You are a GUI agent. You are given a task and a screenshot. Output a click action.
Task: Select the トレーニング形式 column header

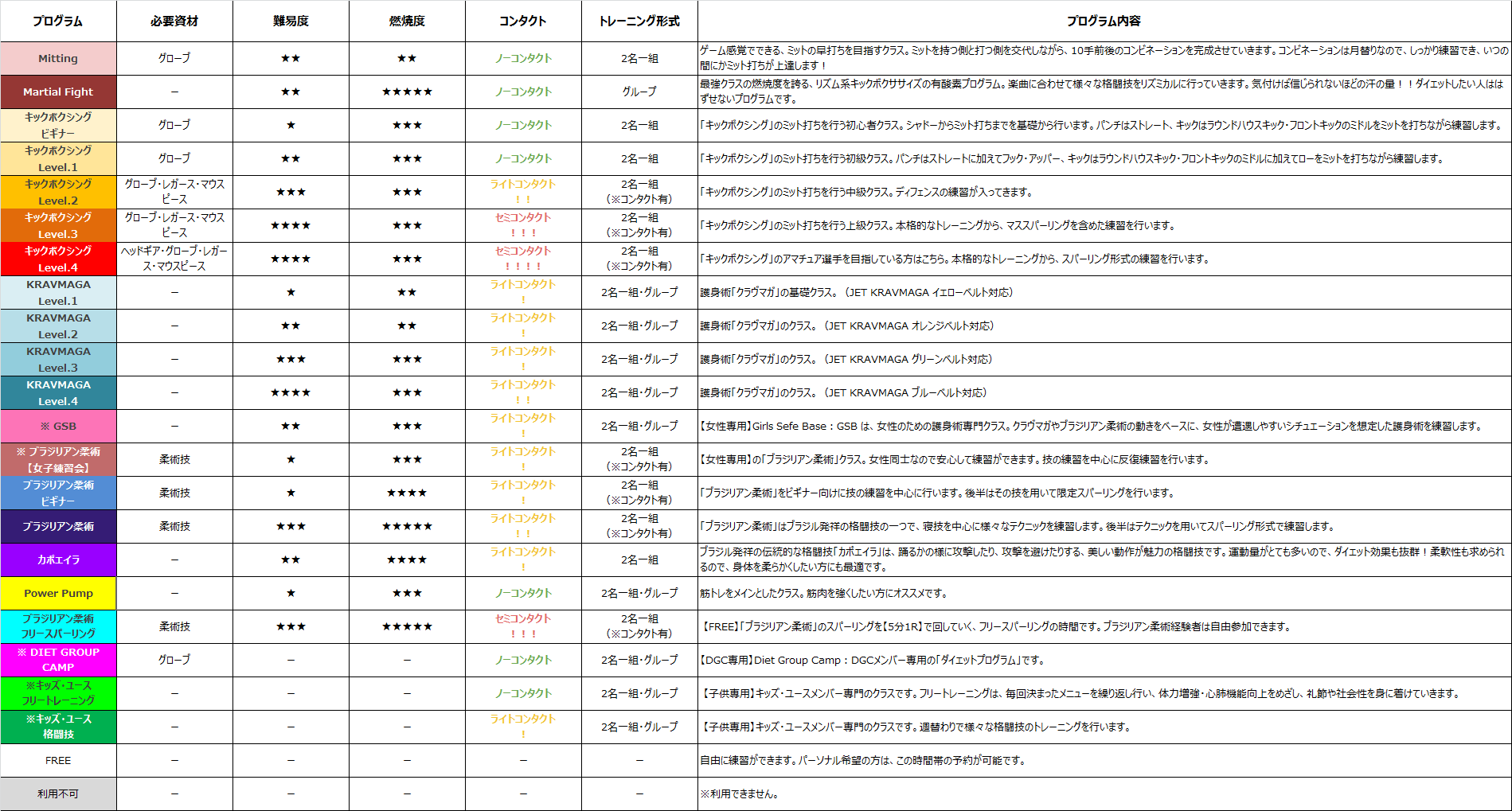pos(639,21)
